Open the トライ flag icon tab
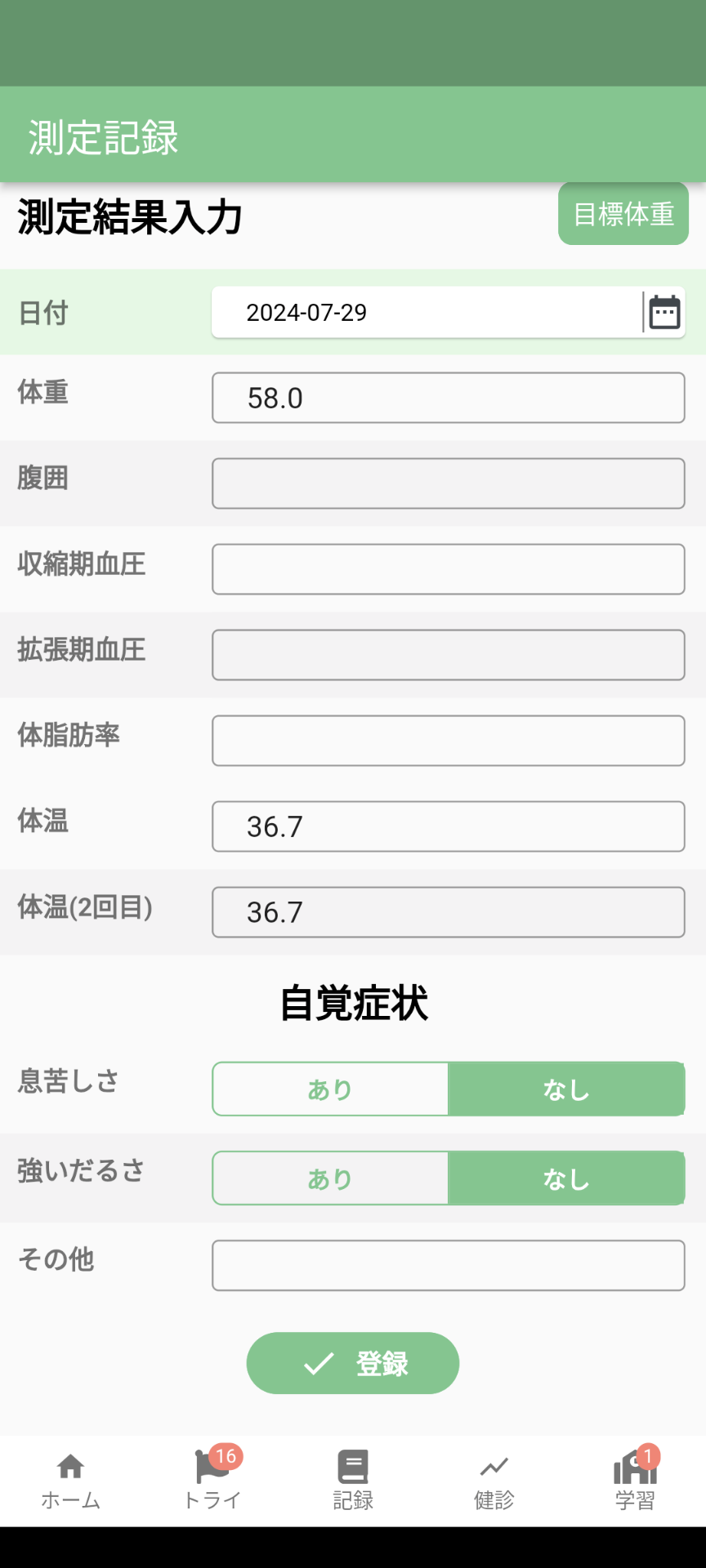Image resolution: width=706 pixels, height=1568 pixels. 212,1467
